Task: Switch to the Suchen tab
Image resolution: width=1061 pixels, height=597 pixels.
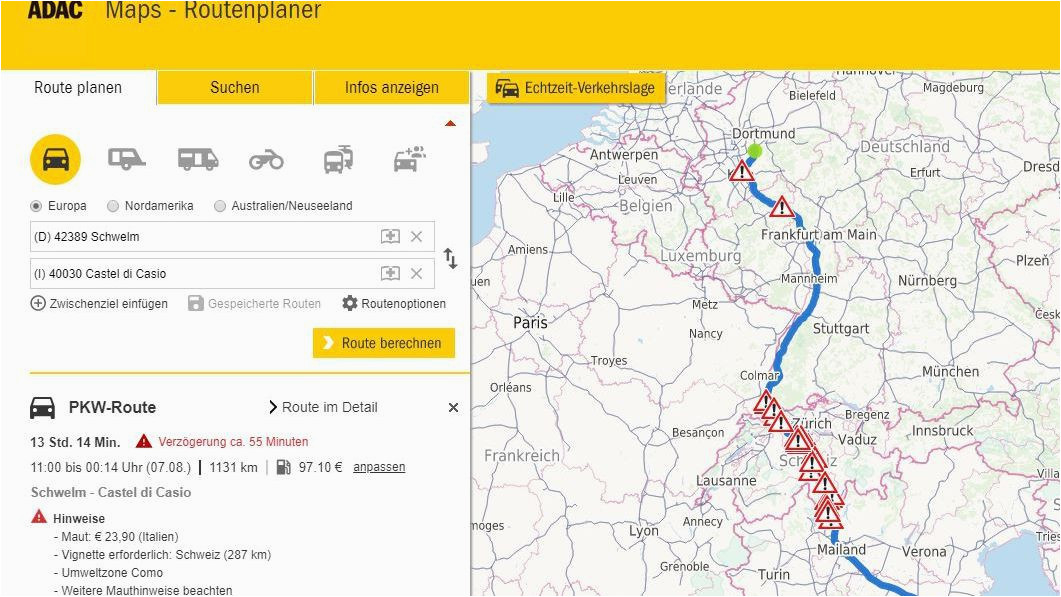Action: 235,87
